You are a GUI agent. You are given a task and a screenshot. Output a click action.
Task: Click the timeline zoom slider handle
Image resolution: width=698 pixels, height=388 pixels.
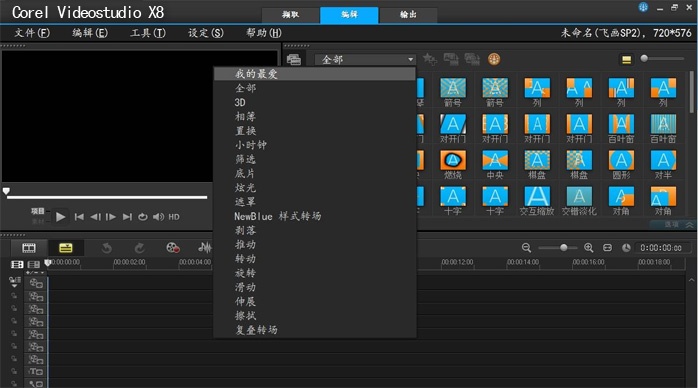point(564,247)
